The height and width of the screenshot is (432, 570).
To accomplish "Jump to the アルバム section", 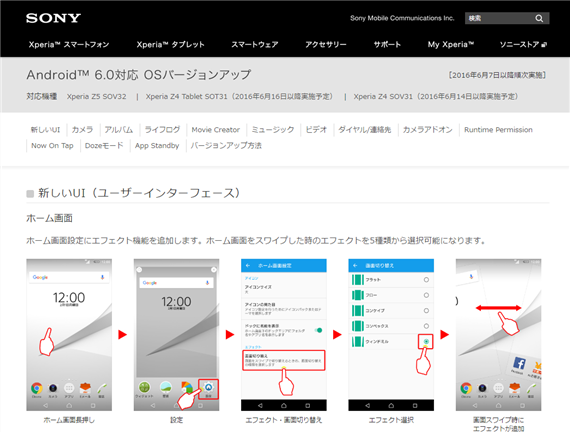I will 119,129.
